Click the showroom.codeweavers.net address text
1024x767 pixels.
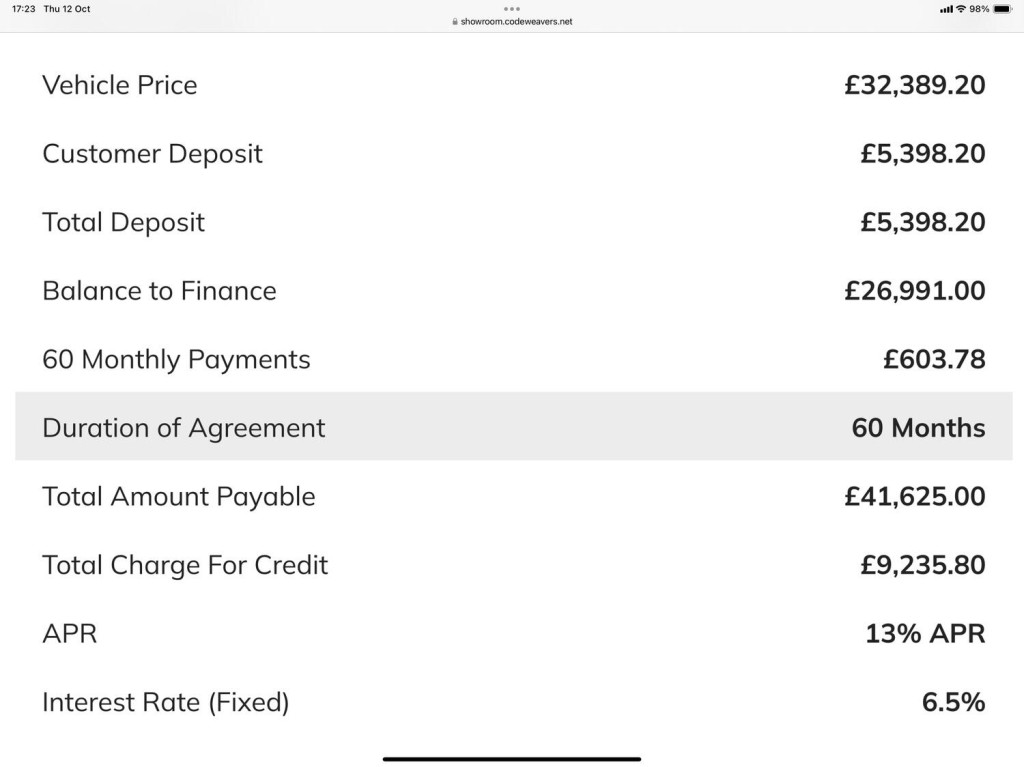click(x=516, y=22)
